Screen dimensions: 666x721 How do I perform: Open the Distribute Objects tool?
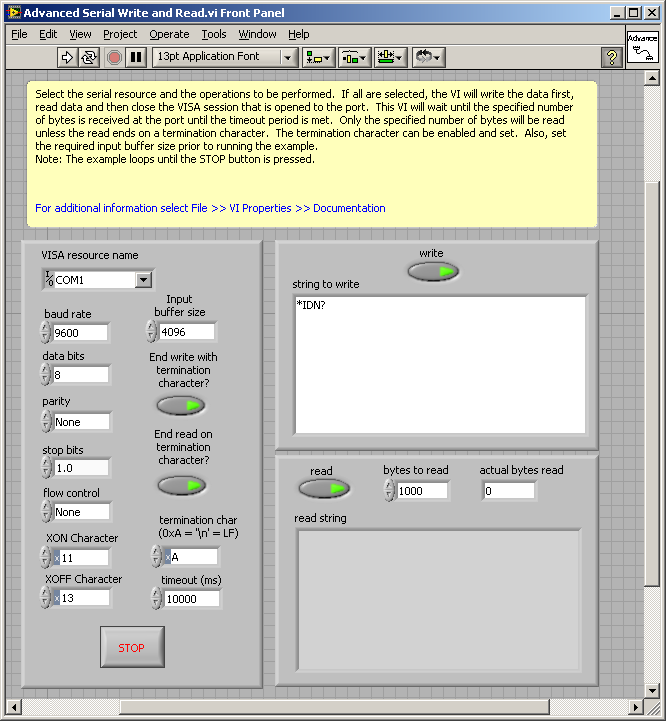[354, 57]
